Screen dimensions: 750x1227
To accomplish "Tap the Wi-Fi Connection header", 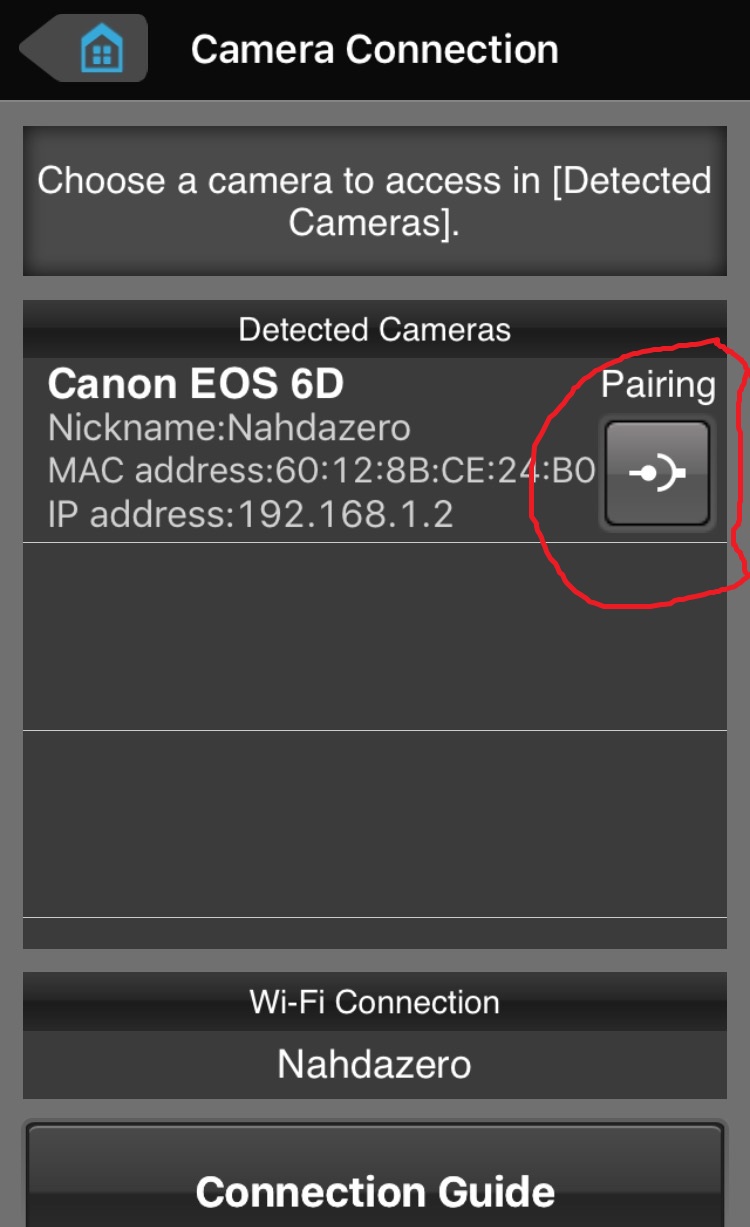I will click(x=375, y=1002).
